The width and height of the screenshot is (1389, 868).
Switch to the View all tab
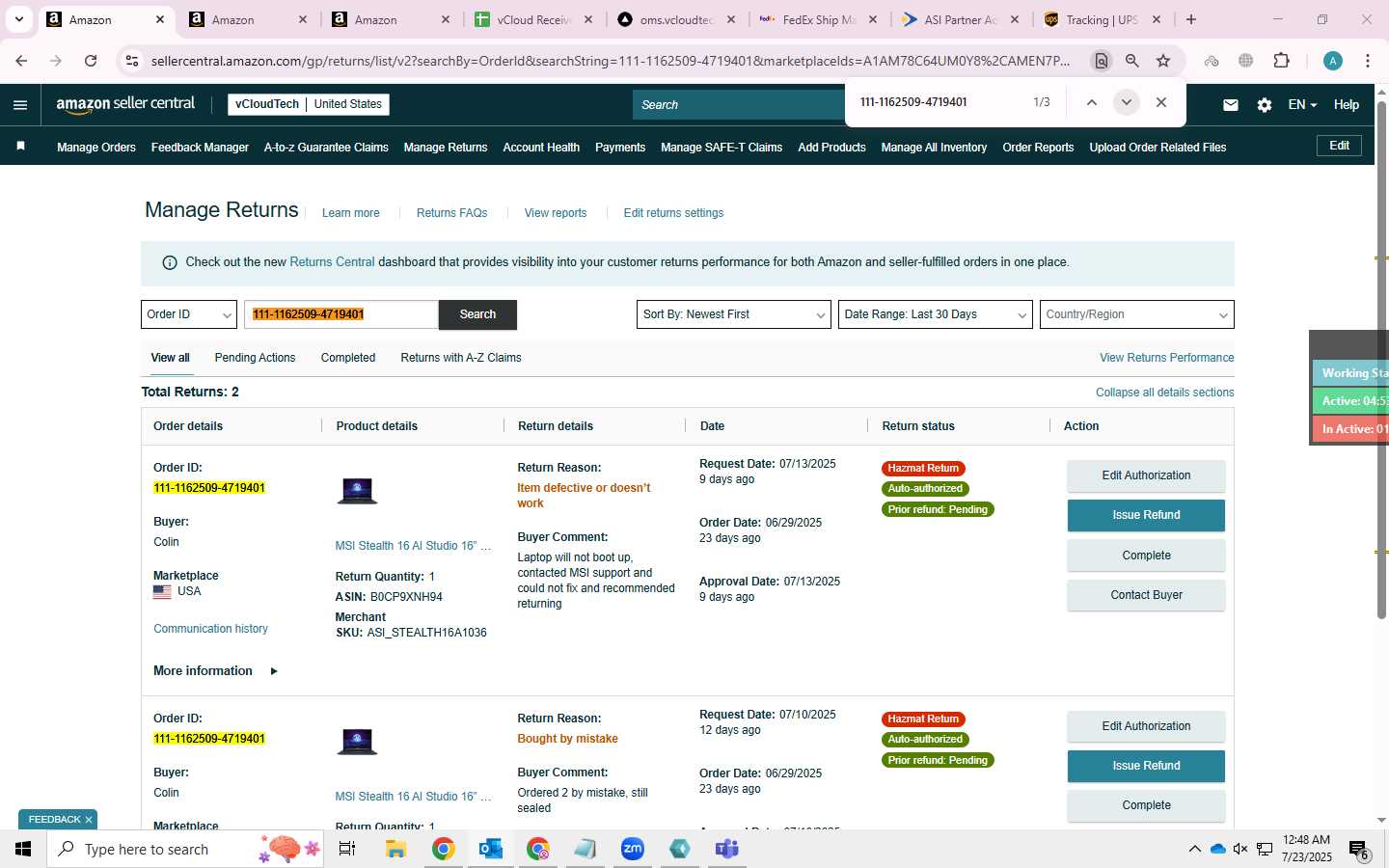[170, 358]
